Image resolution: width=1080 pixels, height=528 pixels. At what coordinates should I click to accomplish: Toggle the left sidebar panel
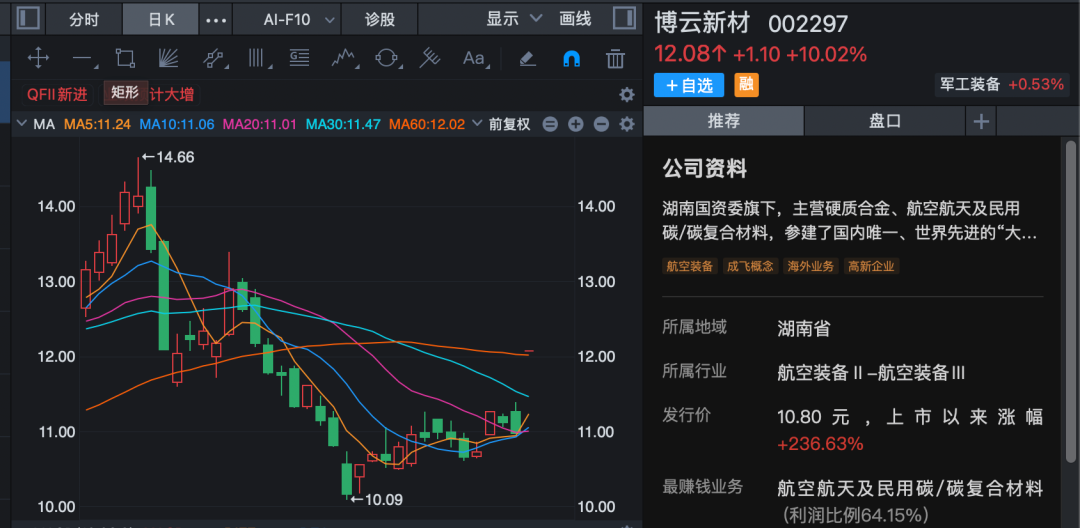pyautogui.click(x=29, y=18)
